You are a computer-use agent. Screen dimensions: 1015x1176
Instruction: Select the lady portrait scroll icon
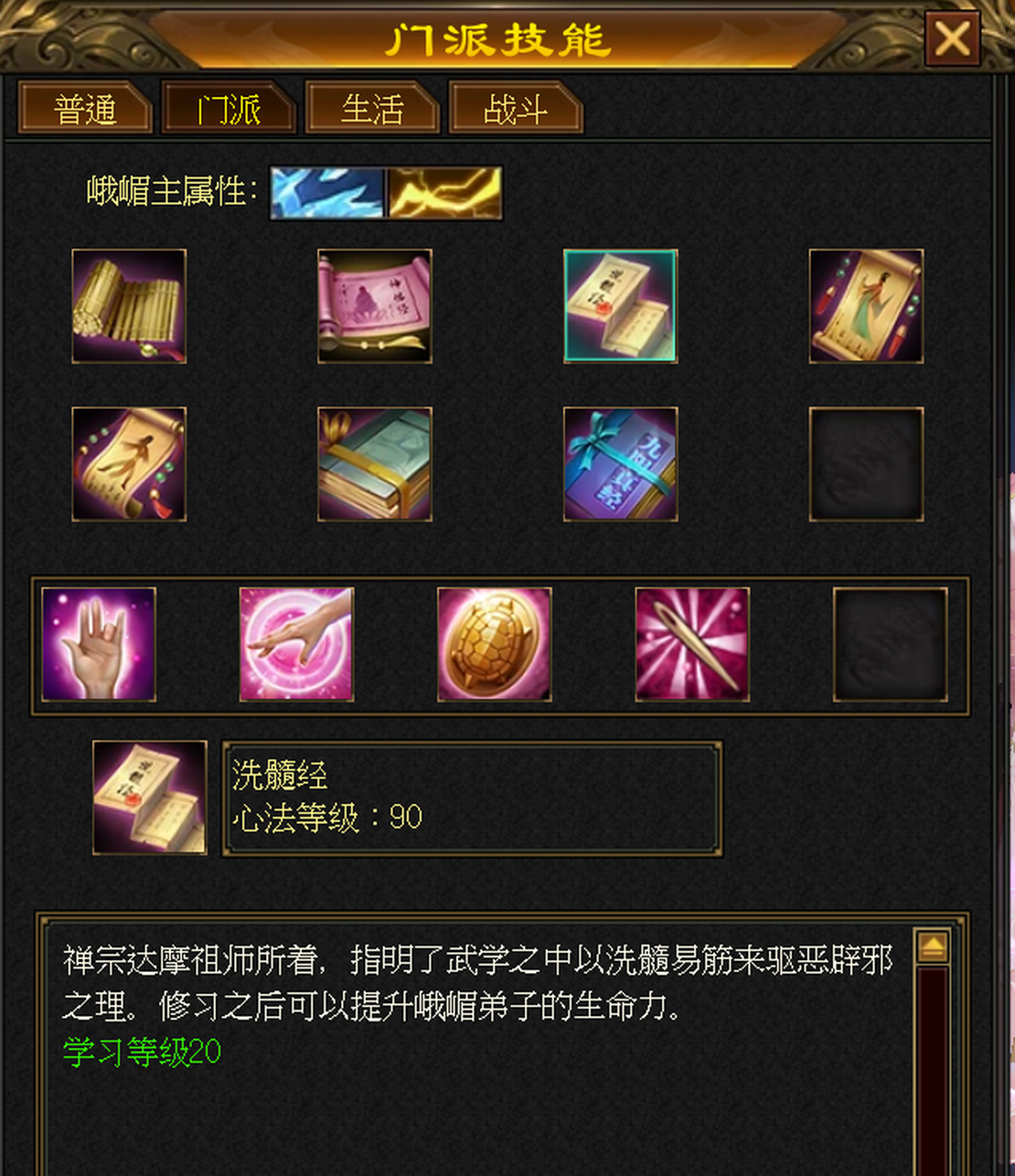pos(866,306)
